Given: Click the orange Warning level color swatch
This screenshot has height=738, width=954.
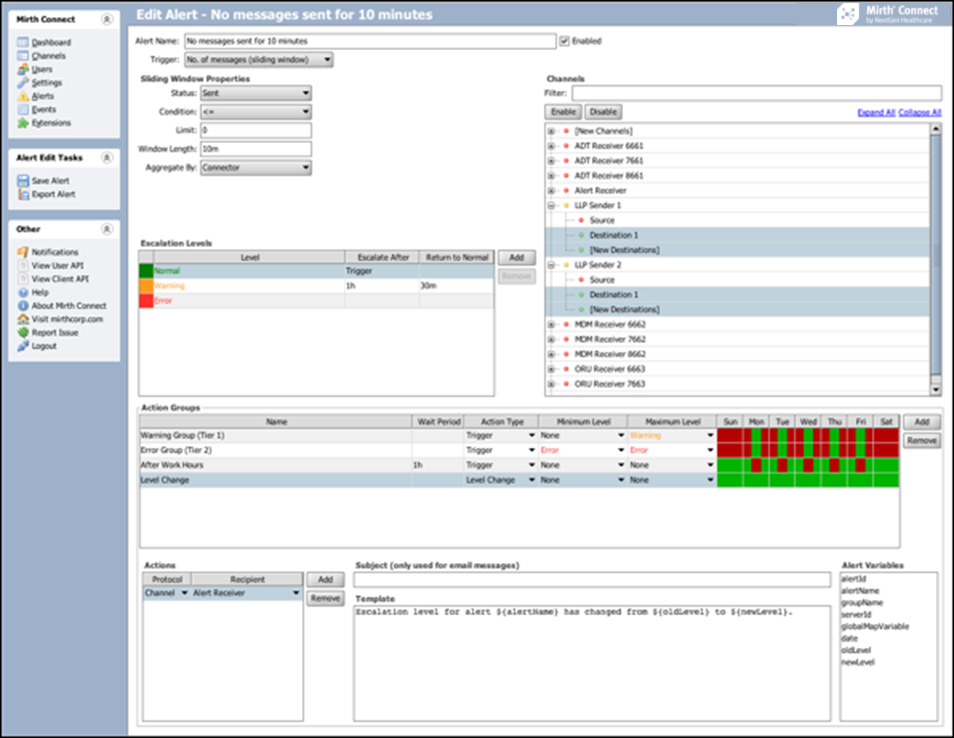Looking at the screenshot, I should click(x=146, y=286).
